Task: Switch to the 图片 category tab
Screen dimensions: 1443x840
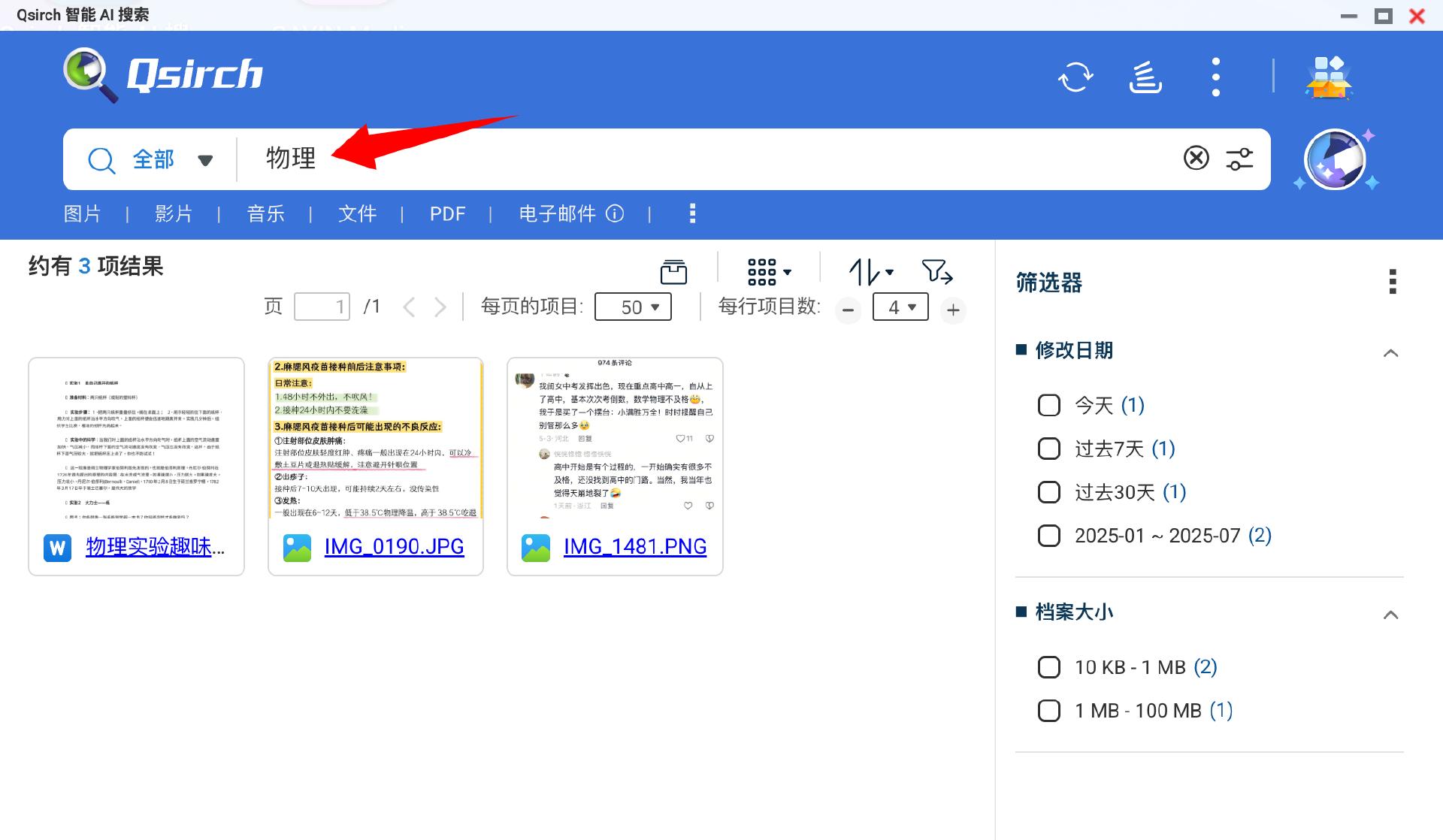Action: tap(82, 214)
